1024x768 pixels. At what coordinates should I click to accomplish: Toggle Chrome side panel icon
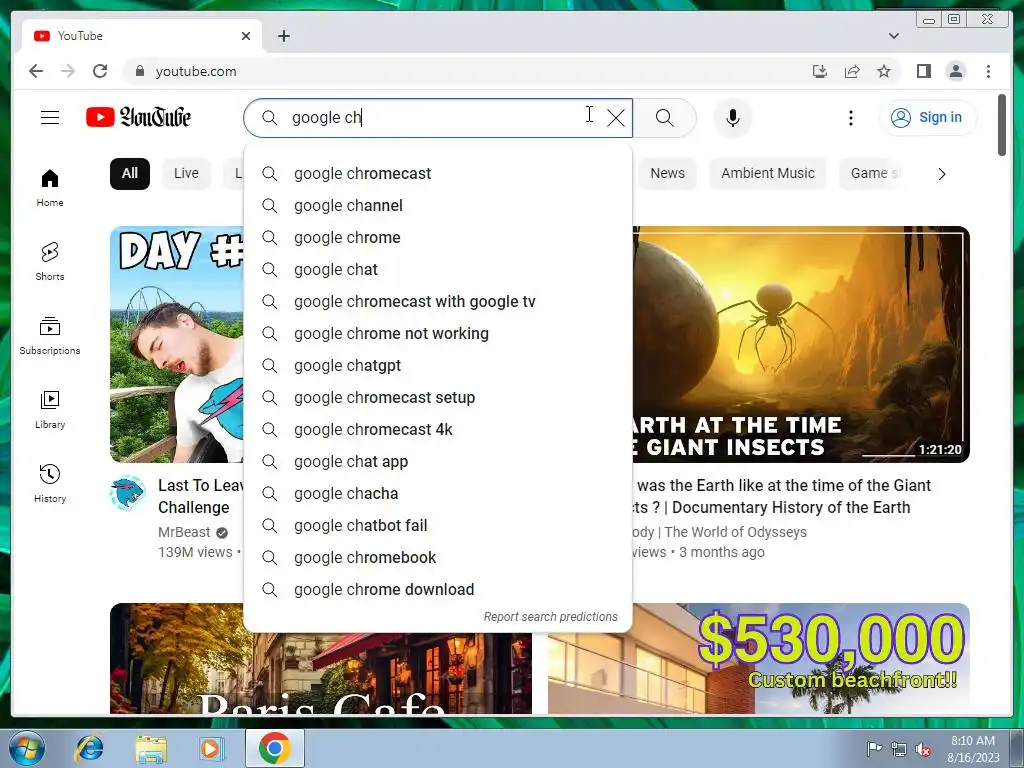(x=923, y=71)
